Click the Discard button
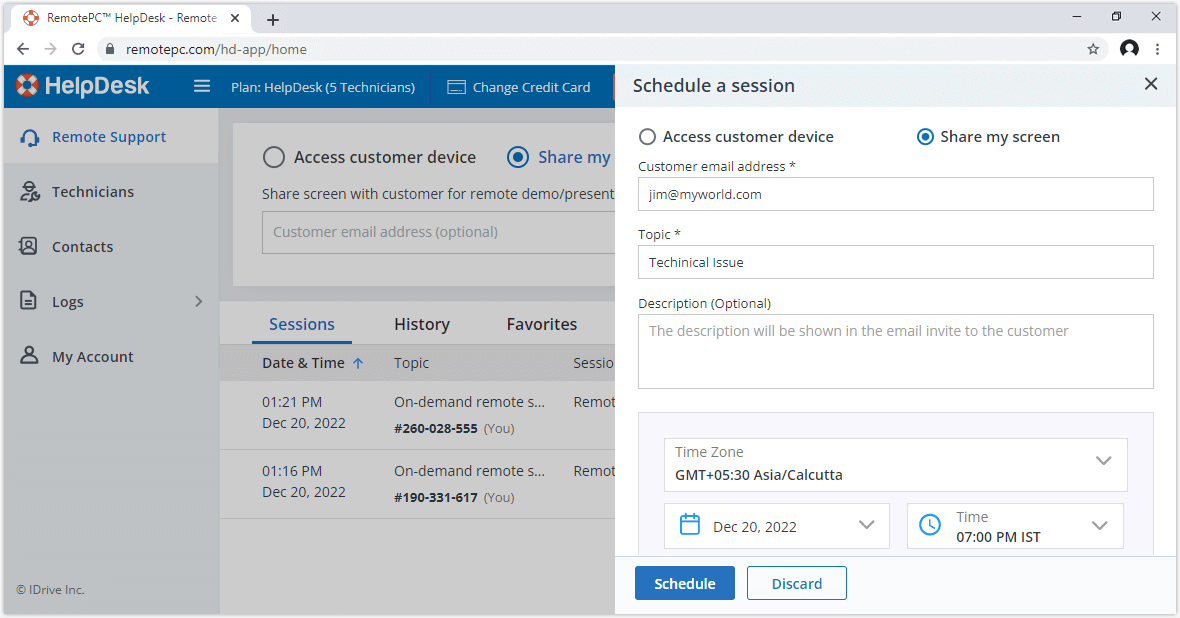 pos(797,583)
